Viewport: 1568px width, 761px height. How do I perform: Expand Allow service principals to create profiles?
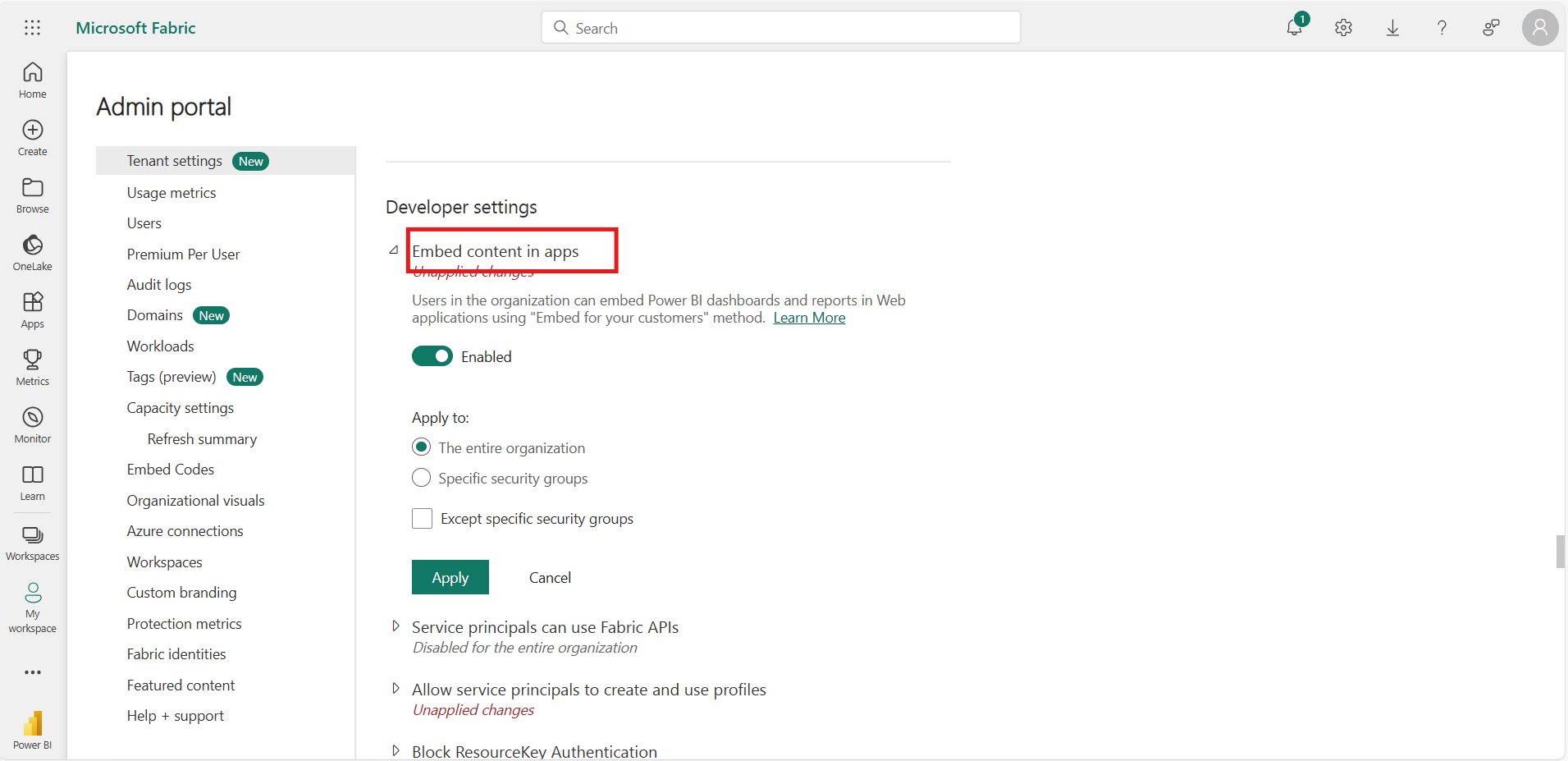click(x=395, y=689)
